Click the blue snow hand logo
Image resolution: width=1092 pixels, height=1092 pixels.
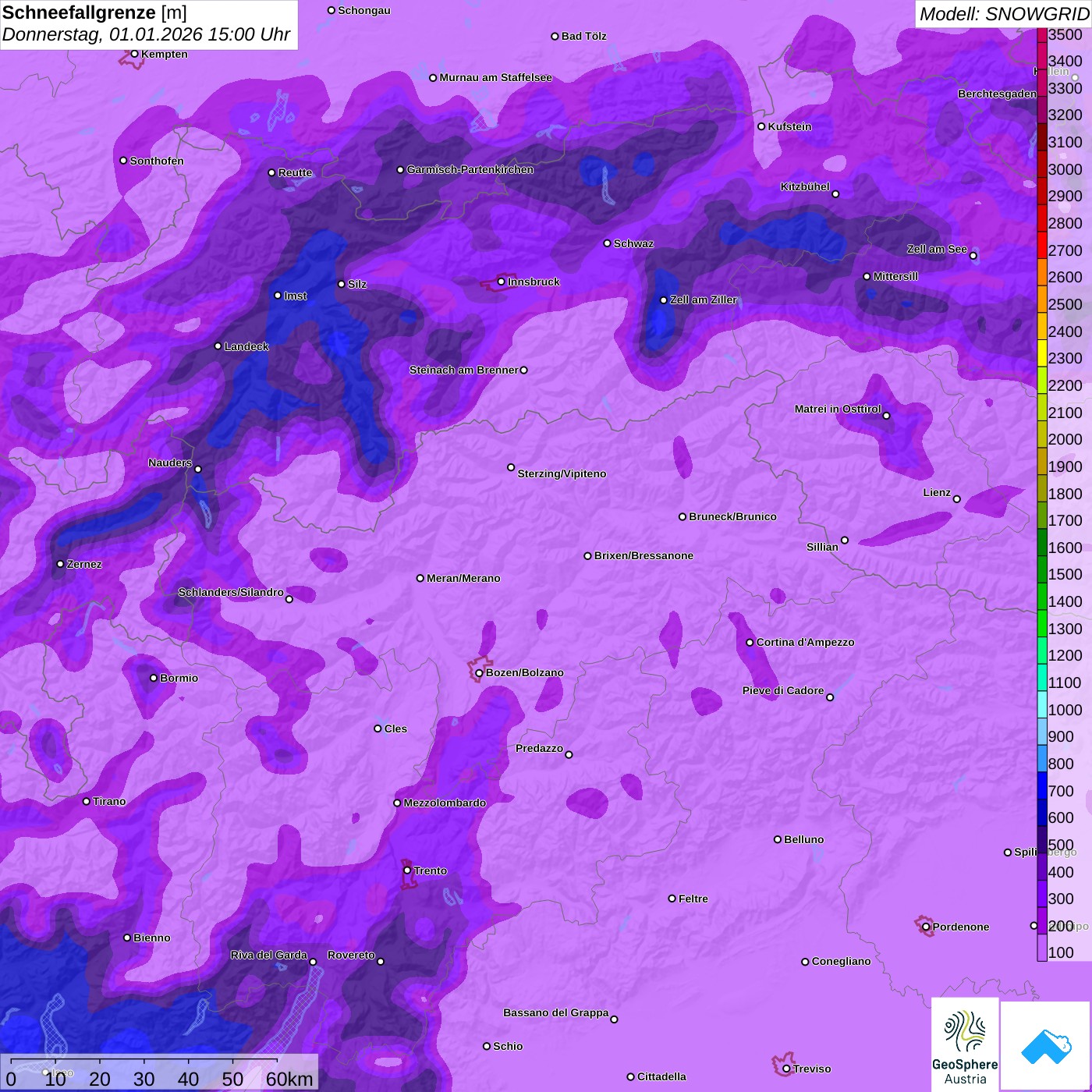pos(1046,1045)
